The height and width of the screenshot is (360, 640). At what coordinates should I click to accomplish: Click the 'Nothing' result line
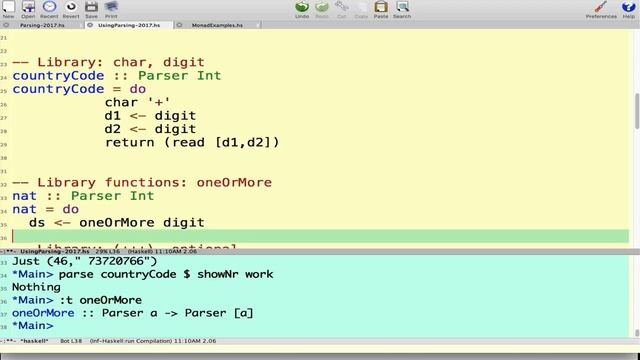tap(36, 287)
